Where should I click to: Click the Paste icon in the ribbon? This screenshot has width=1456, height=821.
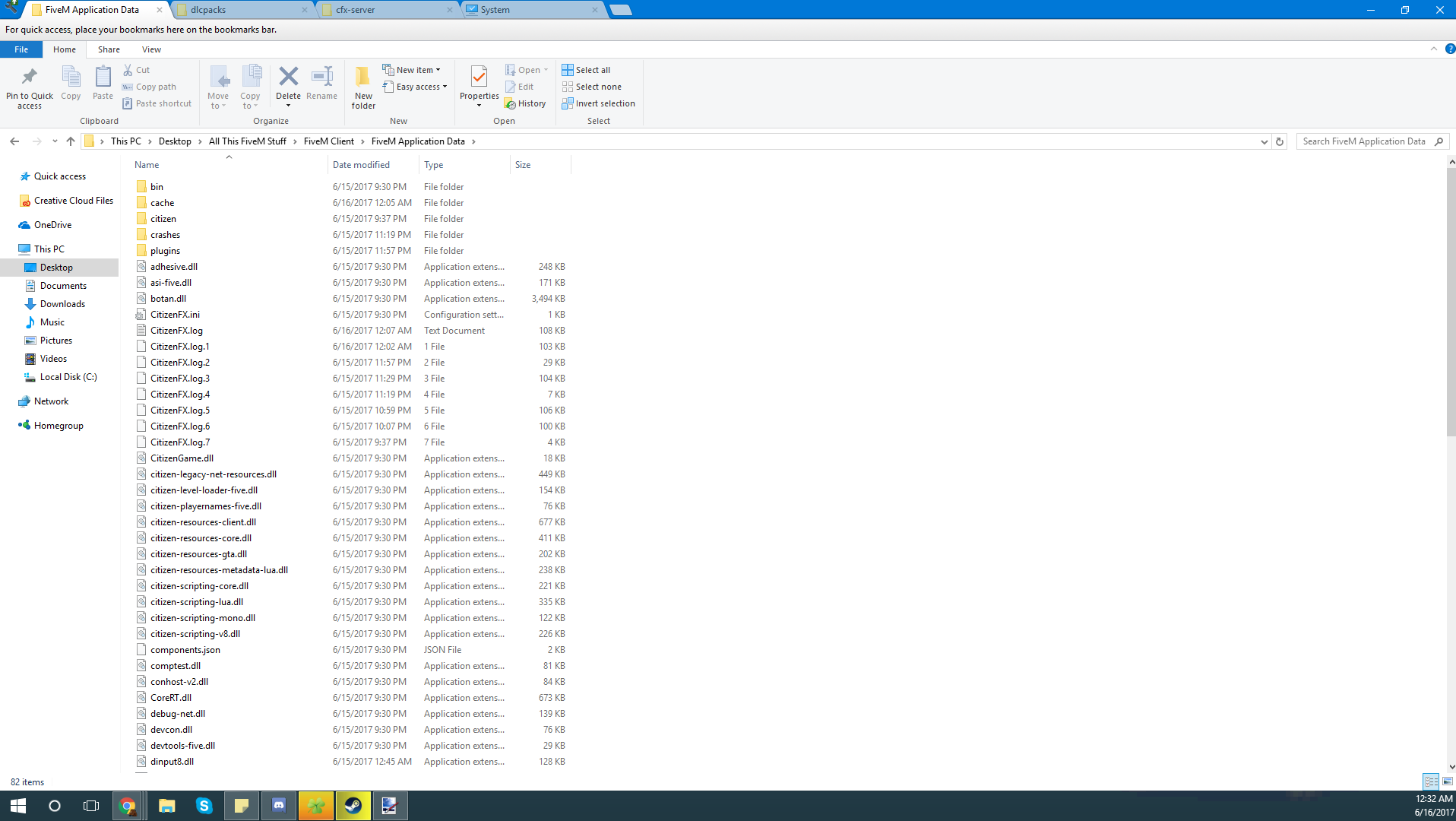(103, 77)
